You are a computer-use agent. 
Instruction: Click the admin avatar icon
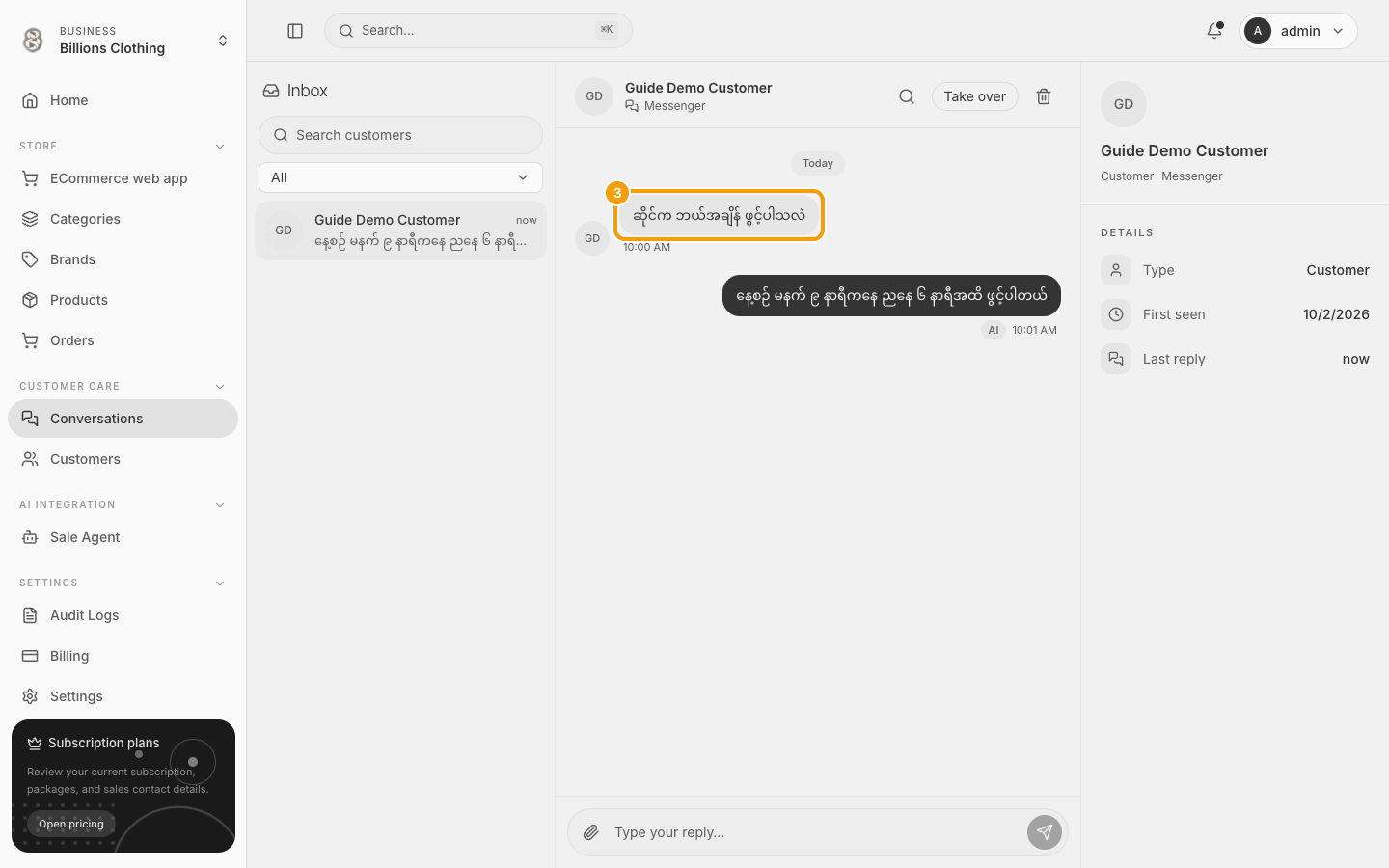click(1258, 31)
